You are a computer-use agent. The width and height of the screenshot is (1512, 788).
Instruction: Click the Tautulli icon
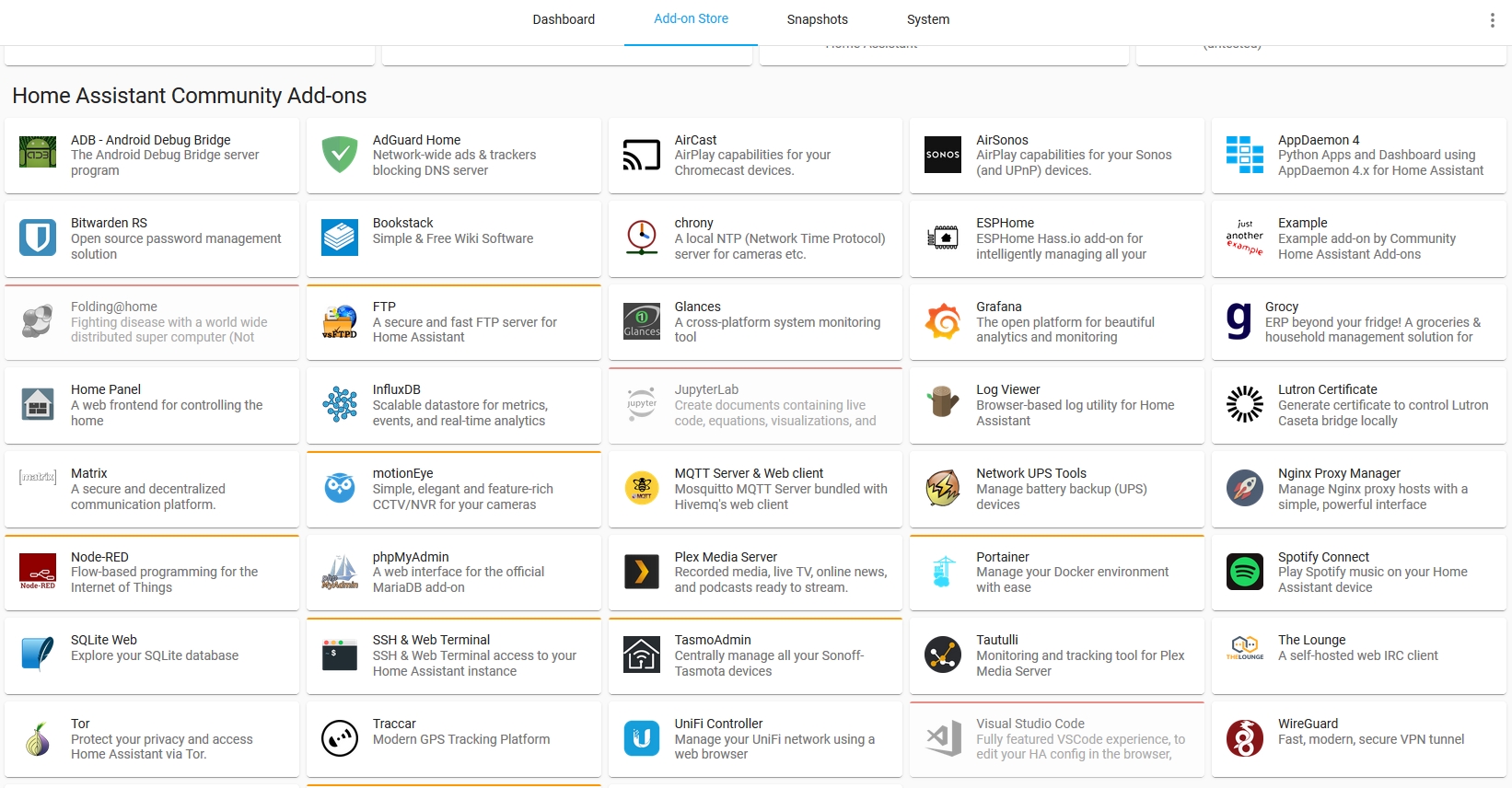943,655
